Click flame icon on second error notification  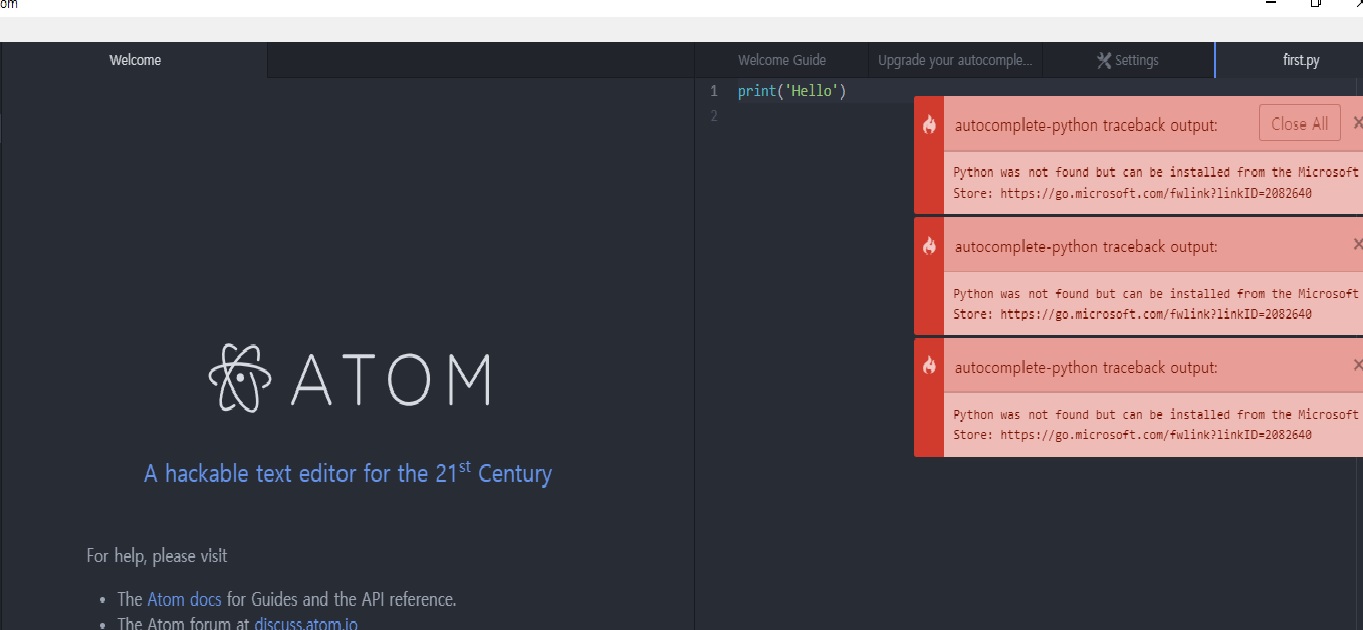pos(929,245)
